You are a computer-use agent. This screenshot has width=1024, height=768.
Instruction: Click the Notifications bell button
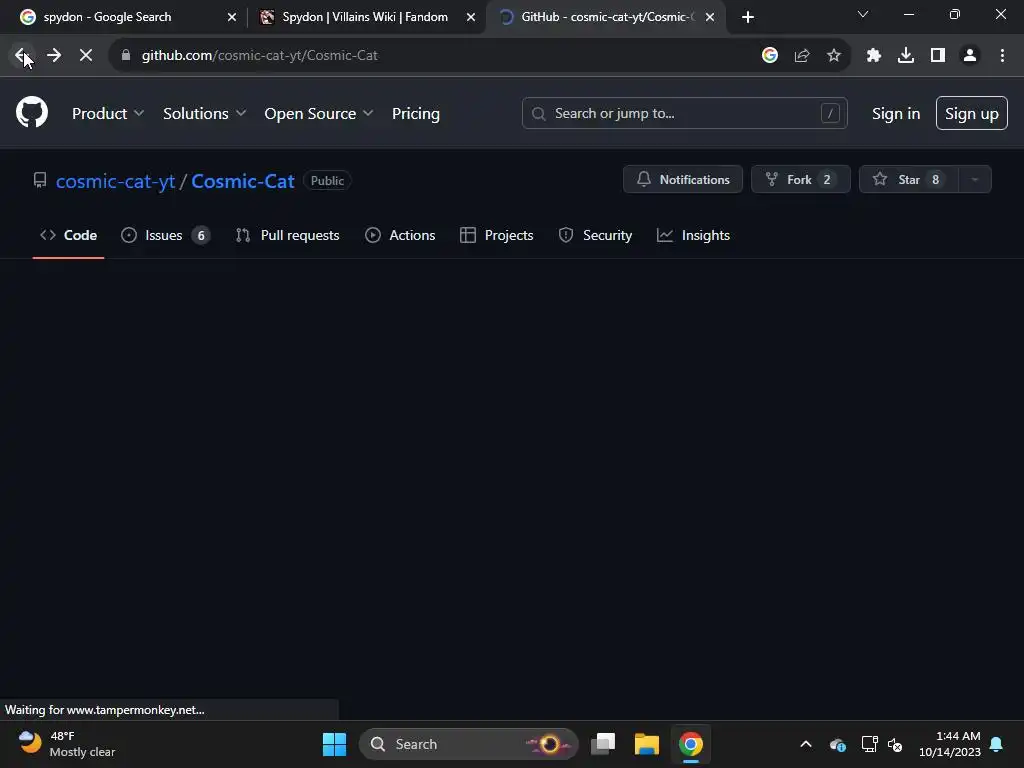click(x=682, y=179)
